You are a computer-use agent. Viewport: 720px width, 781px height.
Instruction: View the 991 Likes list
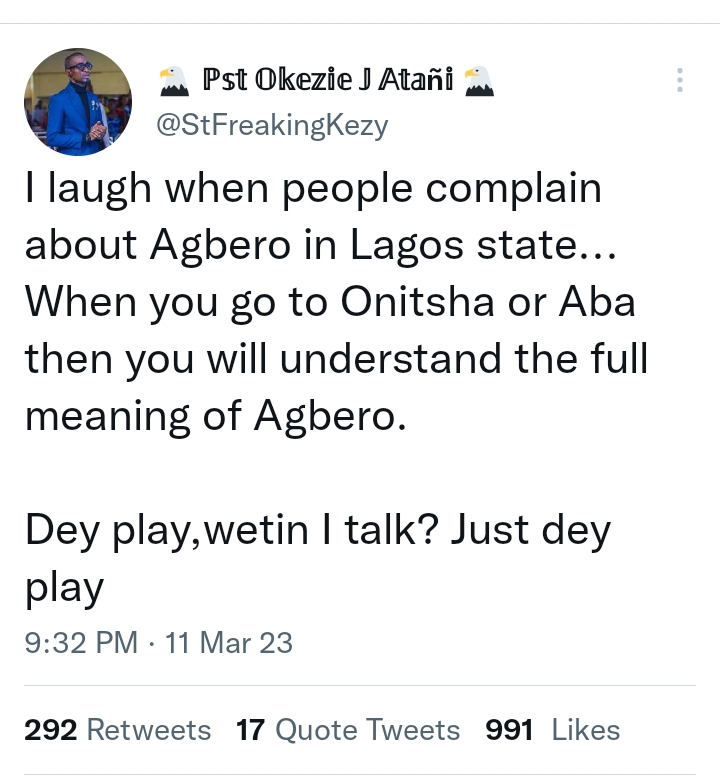(x=553, y=730)
